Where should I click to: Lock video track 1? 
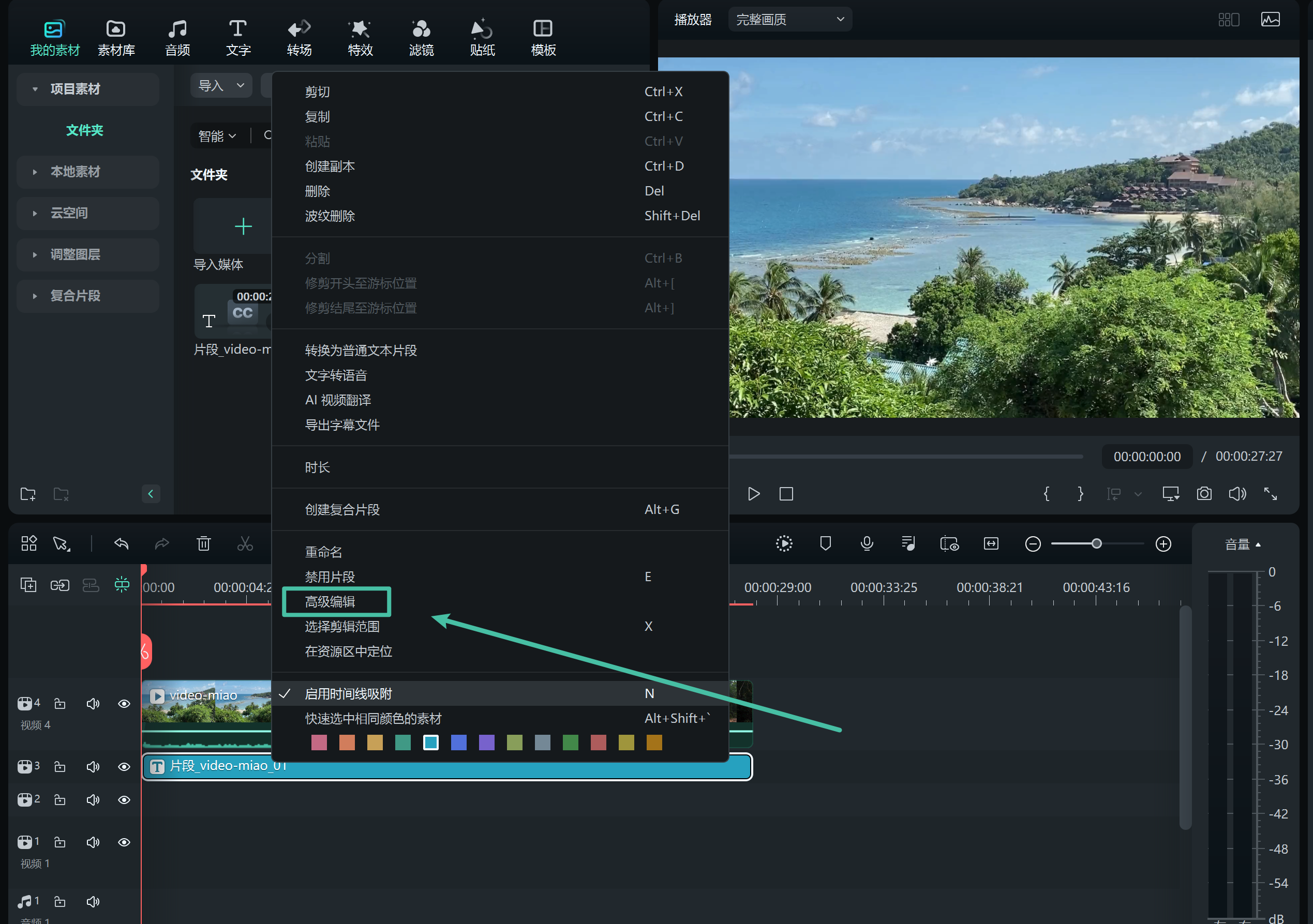click(59, 843)
